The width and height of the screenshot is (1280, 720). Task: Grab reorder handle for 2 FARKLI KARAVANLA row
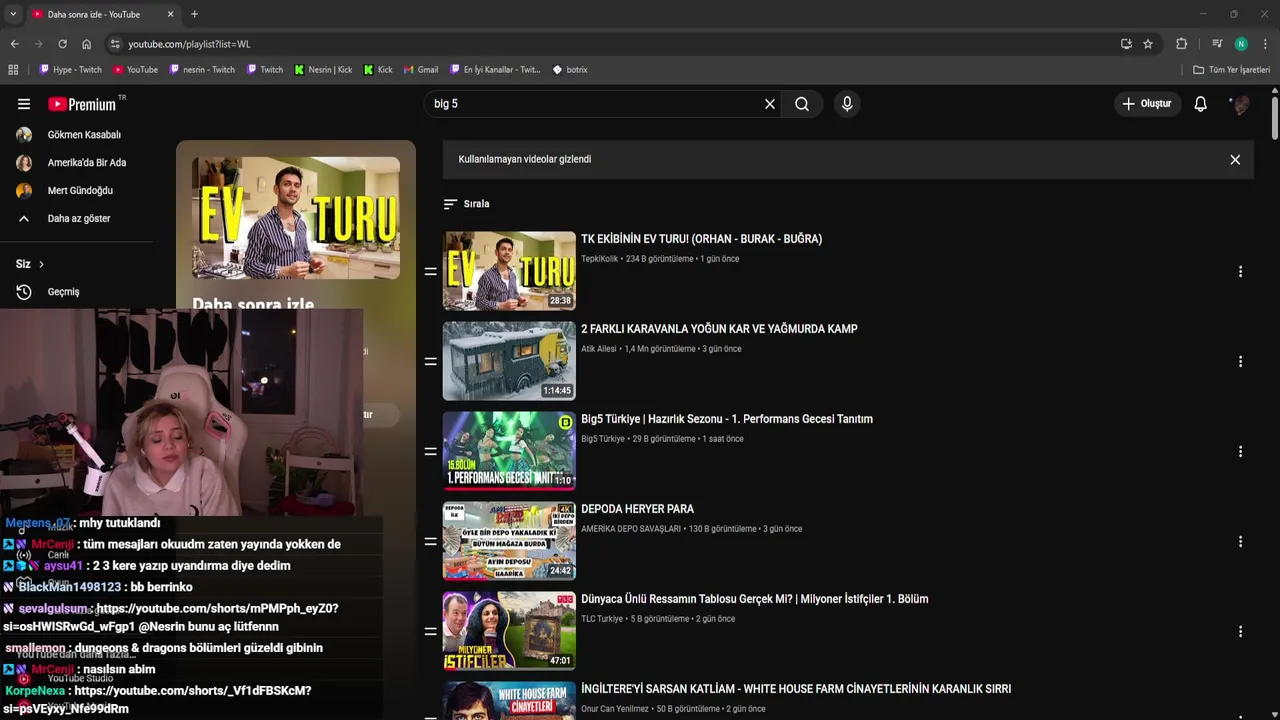(x=431, y=361)
